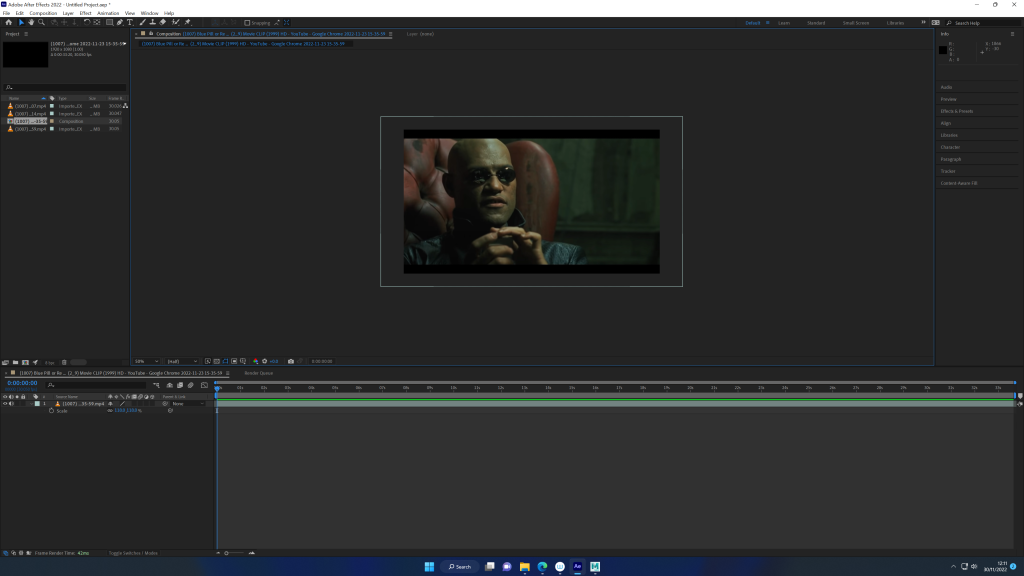This screenshot has height=576, width=1024.
Task: Open the Parent None dropdown for layer 1
Action: [x=188, y=404]
